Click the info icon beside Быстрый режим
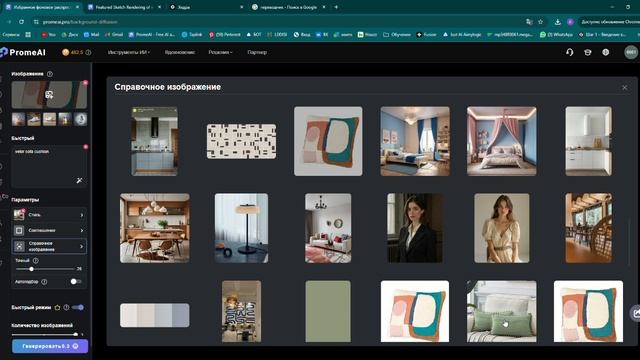The width and height of the screenshot is (640, 360). pos(66,307)
